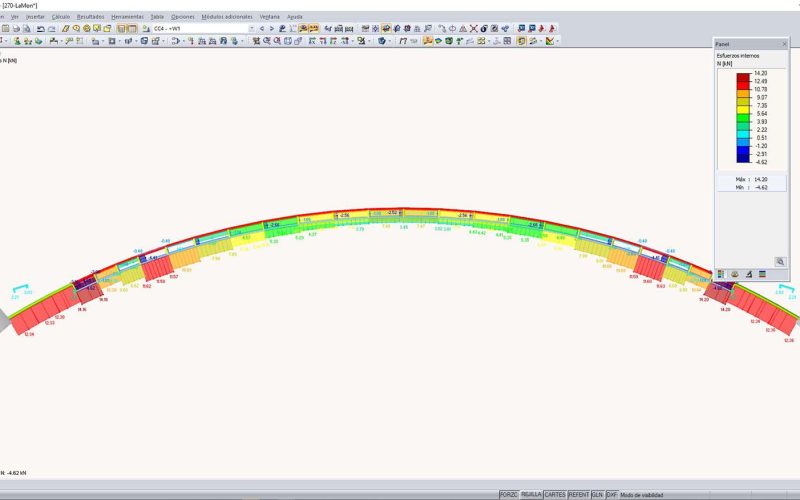Viewport: 800px width, 500px height.
Task: Toggle the first highlighted table display icon
Action: pyautogui.click(x=121, y=29)
